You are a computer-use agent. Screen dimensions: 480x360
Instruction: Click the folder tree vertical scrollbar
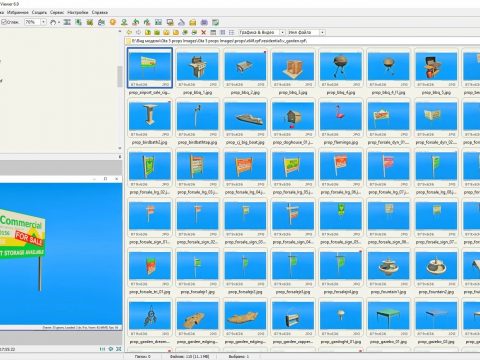coord(120,77)
